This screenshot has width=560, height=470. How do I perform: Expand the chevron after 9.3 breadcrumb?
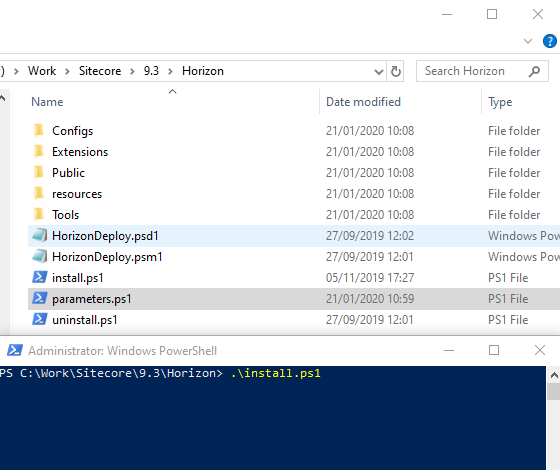click(170, 71)
